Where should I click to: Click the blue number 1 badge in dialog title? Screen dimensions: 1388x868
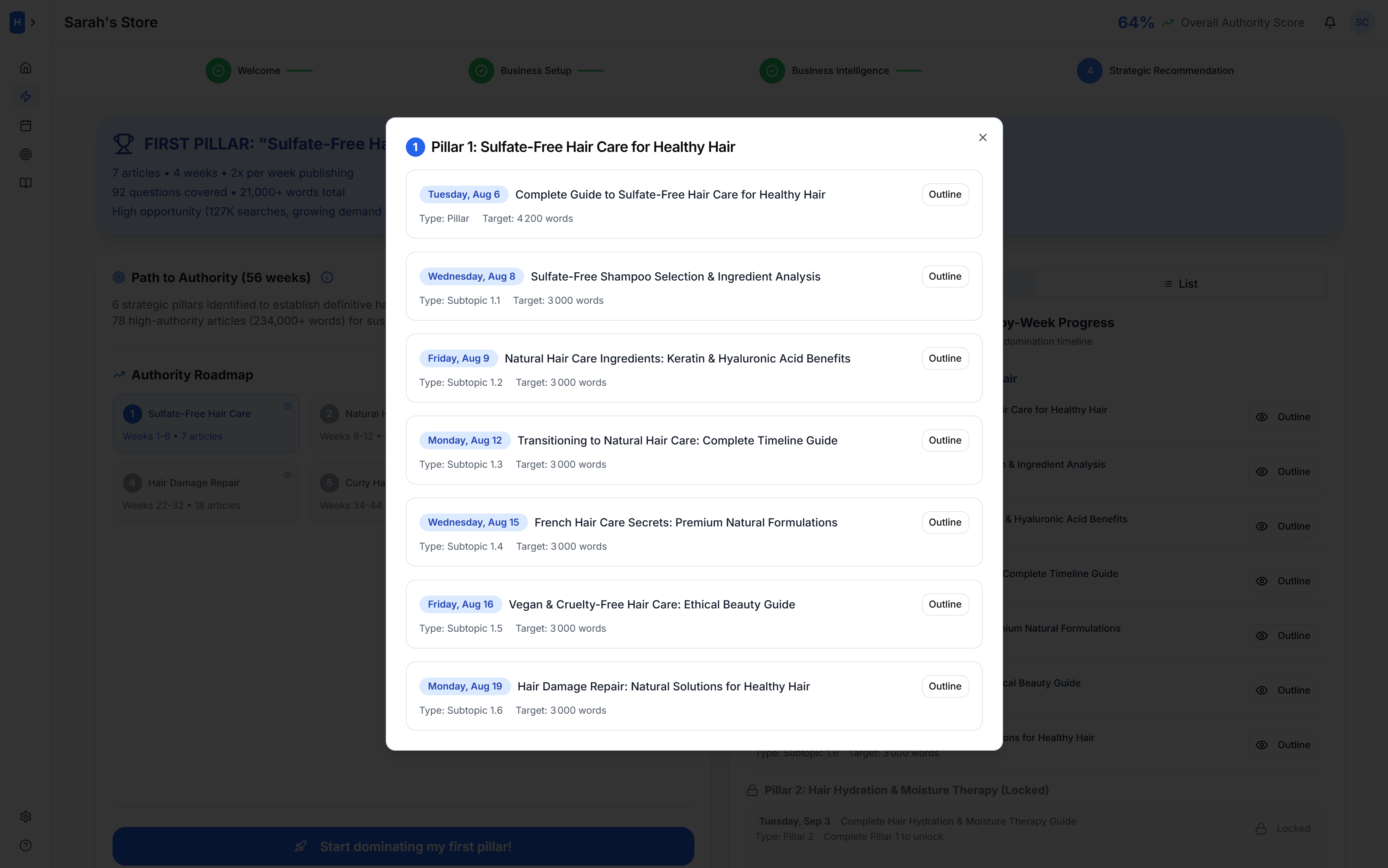[416, 147]
